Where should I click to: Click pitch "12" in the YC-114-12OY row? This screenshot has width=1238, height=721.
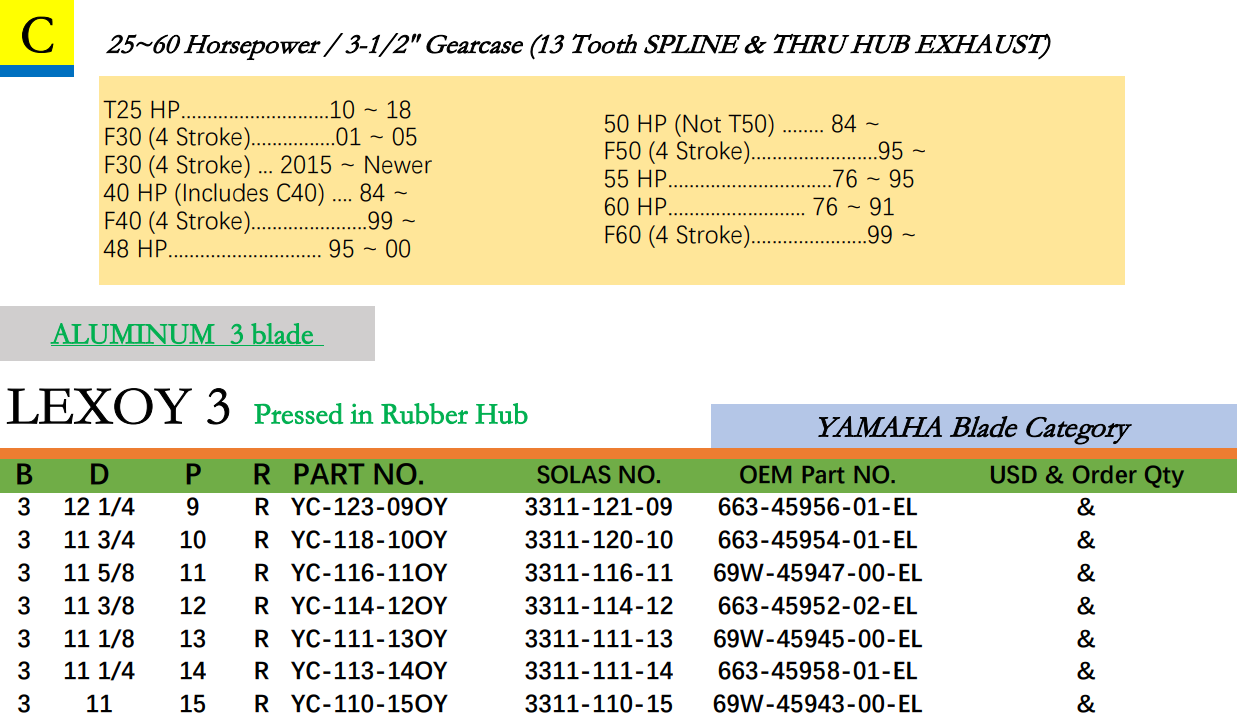click(193, 606)
